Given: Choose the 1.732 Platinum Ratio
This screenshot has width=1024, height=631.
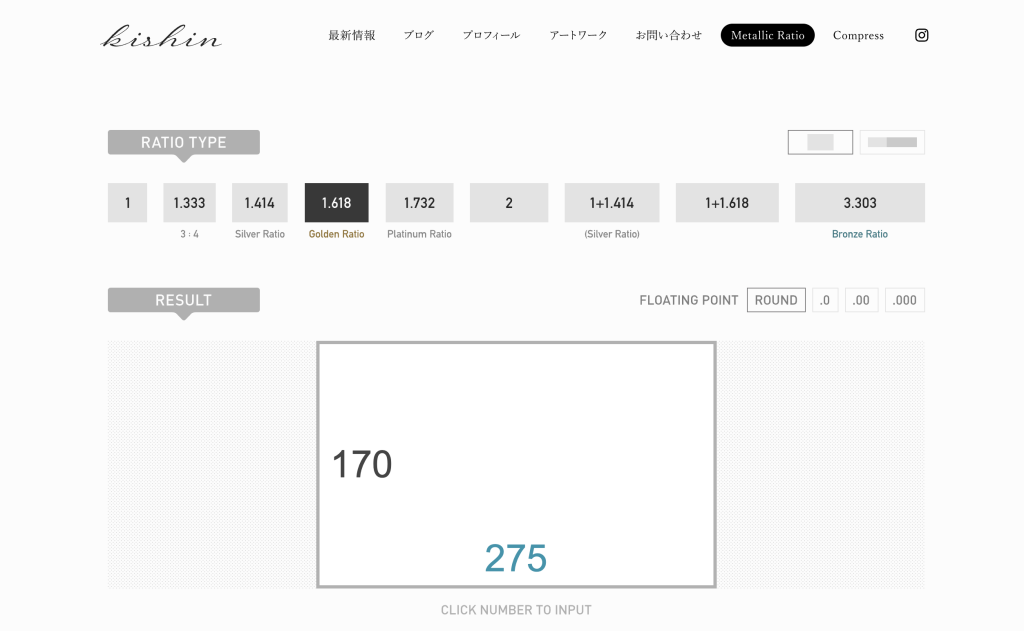Looking at the screenshot, I should [x=419, y=203].
